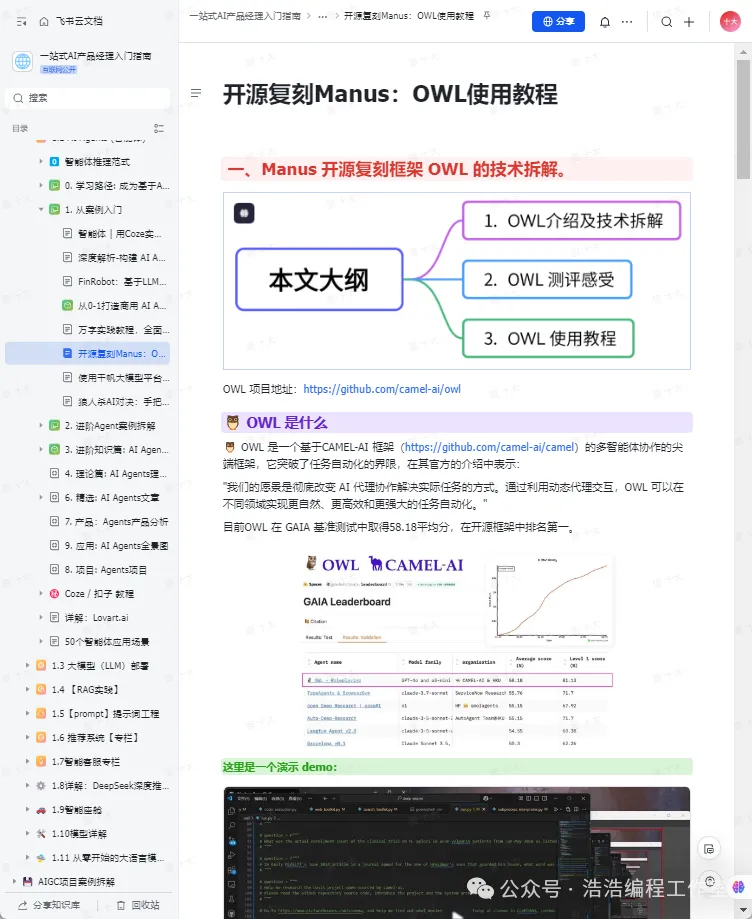Click the pin icon next to breadcrumb title
The image size is (752, 919).
tap(486, 16)
